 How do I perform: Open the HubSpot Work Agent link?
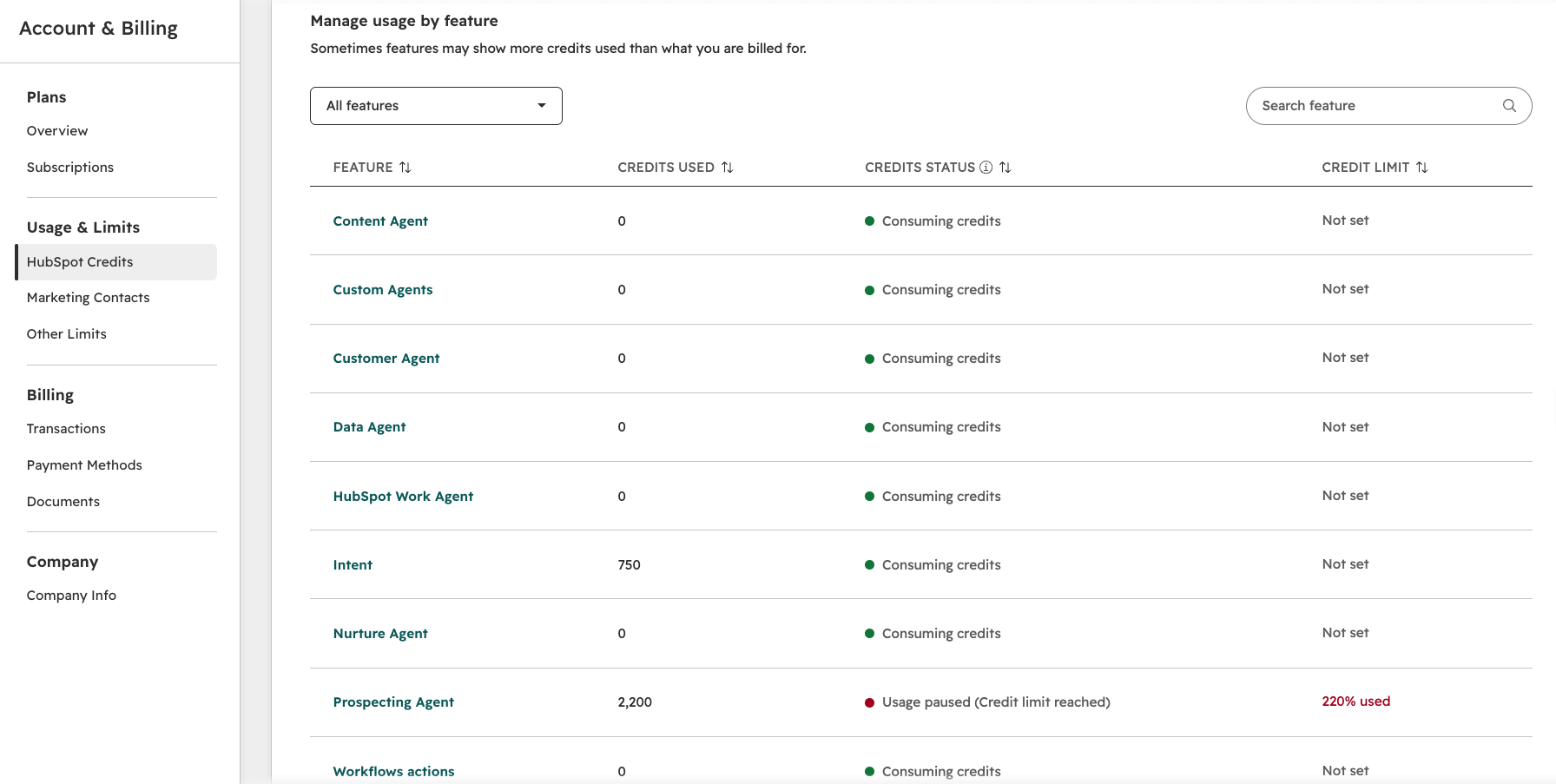403,497
